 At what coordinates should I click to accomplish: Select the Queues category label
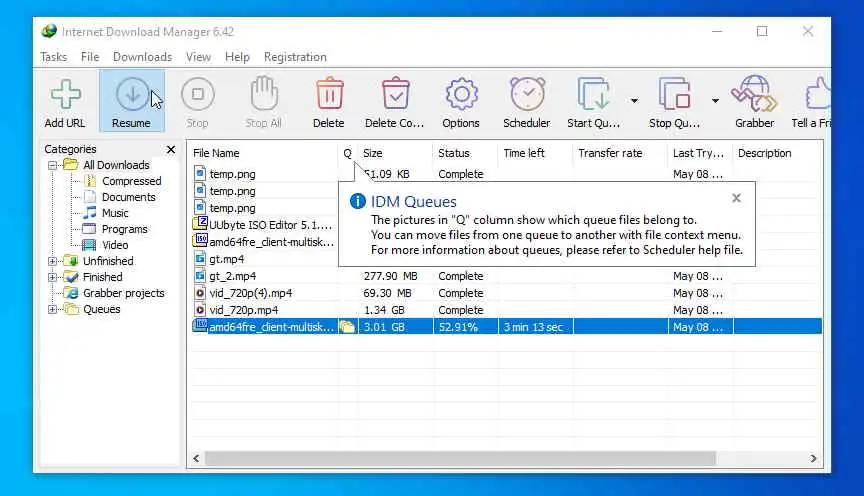(101, 309)
